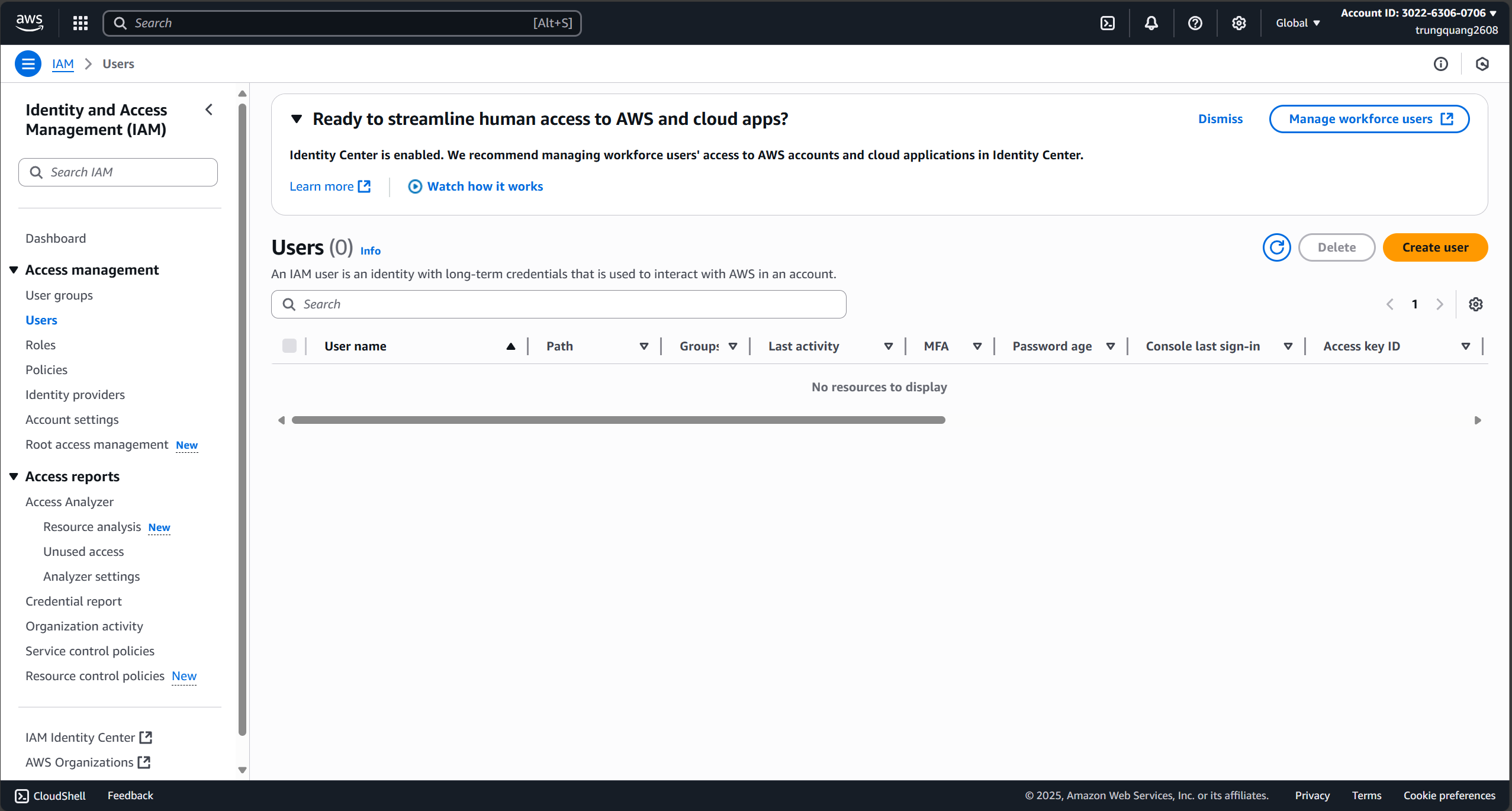Viewport: 1512px width, 811px height.
Task: Click the external link icon on AWS Organizations
Action: [144, 762]
